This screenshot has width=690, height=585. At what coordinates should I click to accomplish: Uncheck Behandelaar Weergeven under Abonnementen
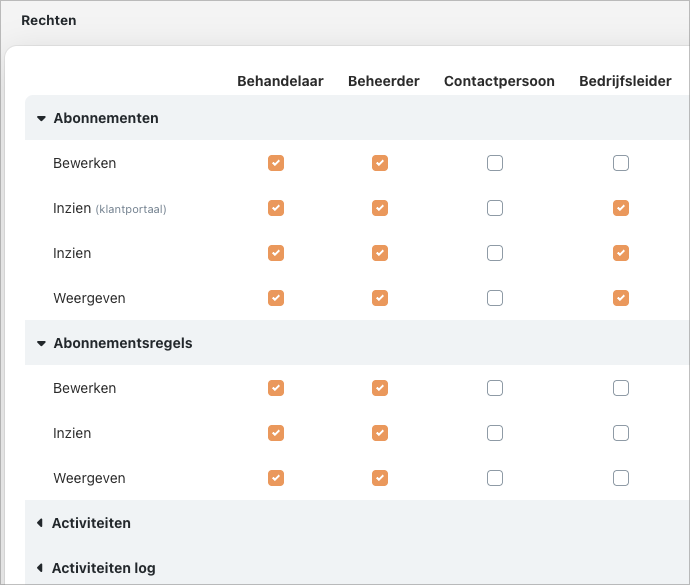coord(276,298)
